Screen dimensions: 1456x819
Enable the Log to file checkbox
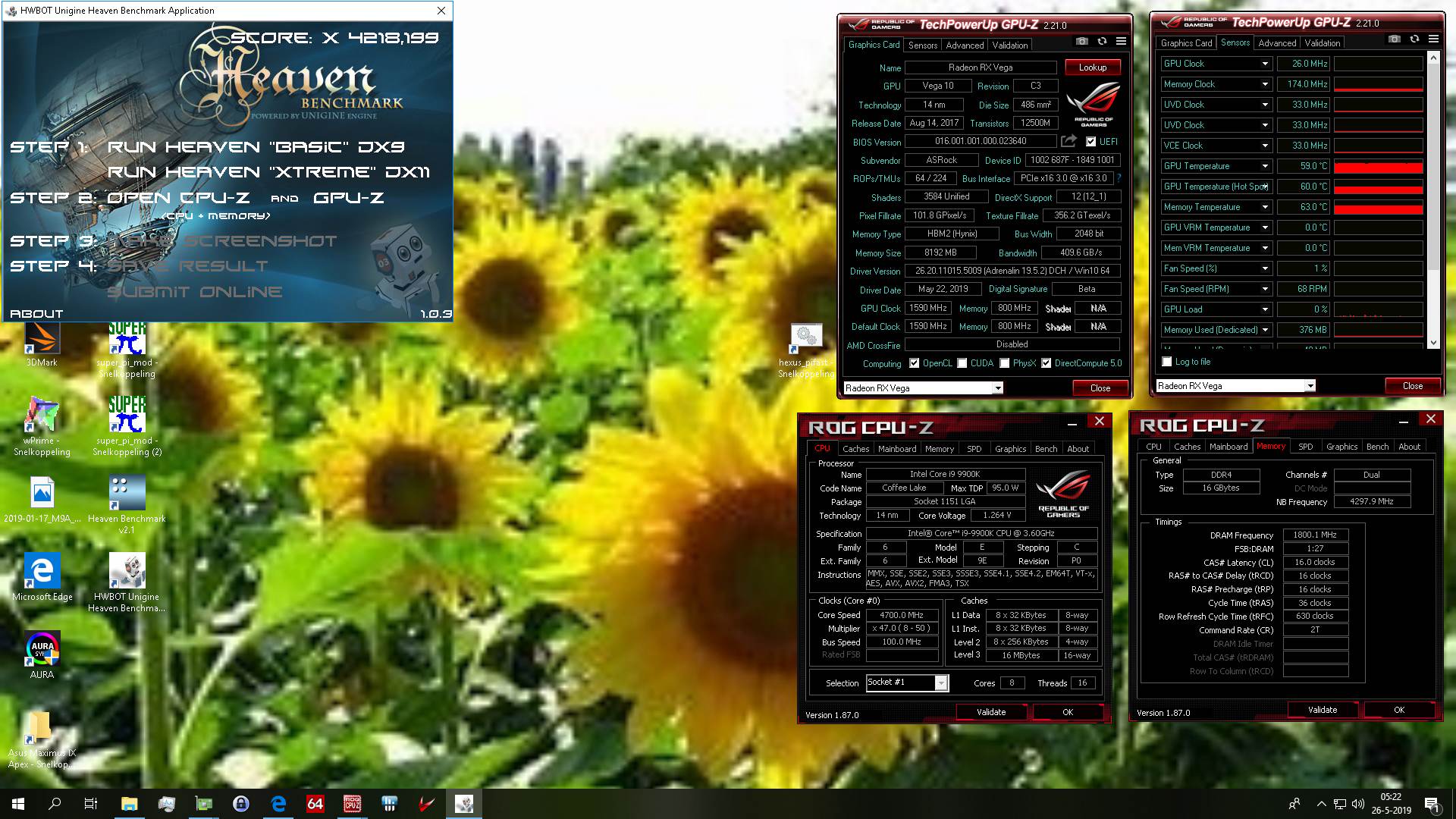tap(1167, 362)
